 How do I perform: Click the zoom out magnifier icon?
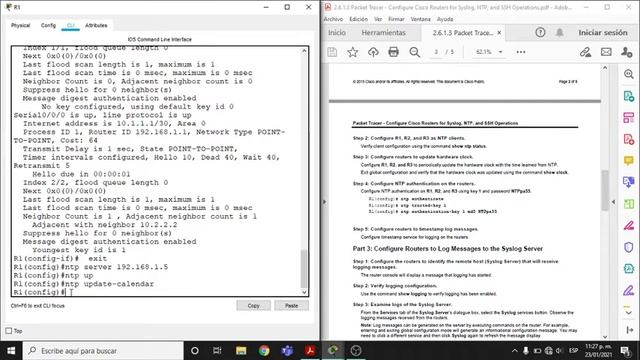click(x=415, y=52)
